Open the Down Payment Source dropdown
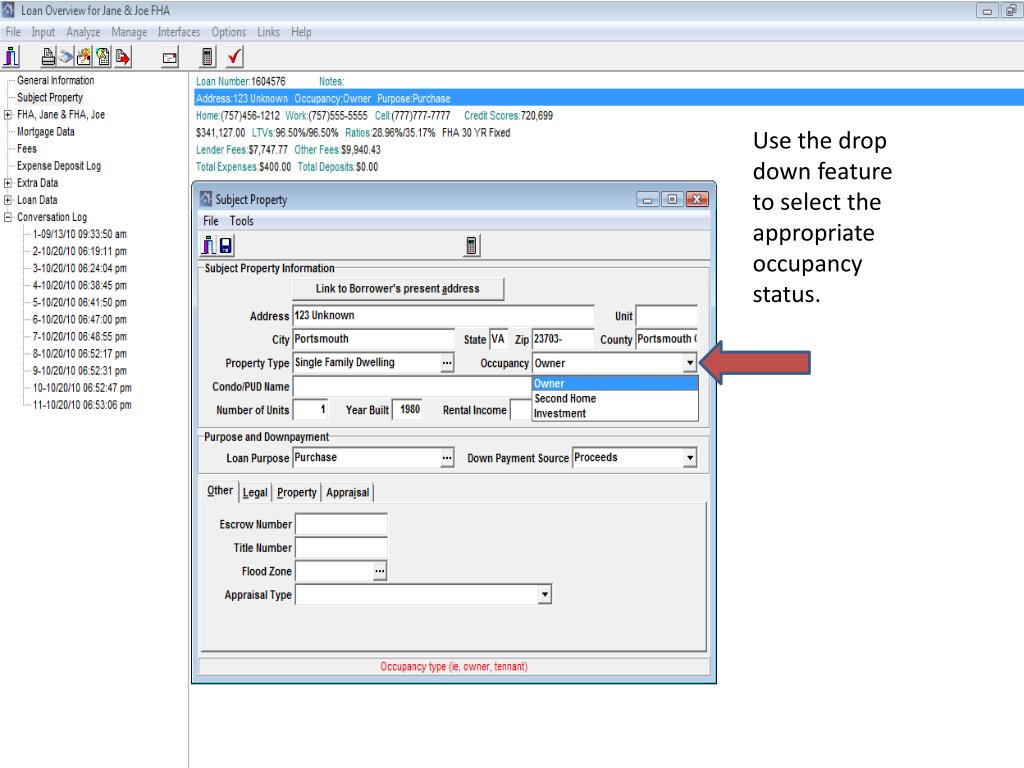Image resolution: width=1024 pixels, height=768 pixels. click(x=689, y=458)
